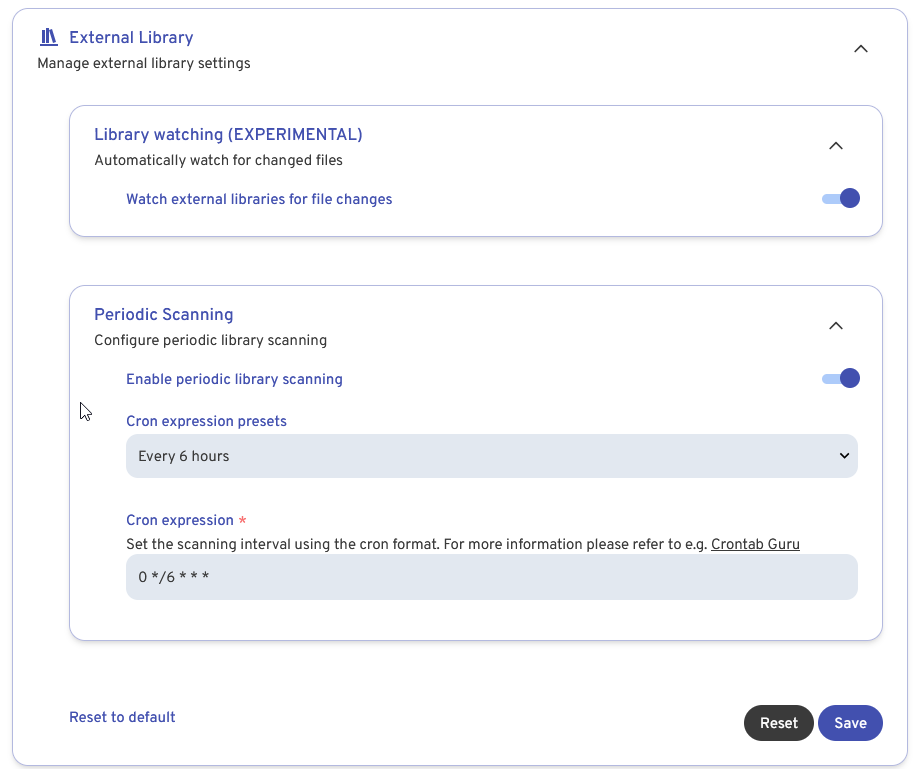Click the "Cron expression presets" label
Viewport: 920px width, 769px height.
[206, 421]
